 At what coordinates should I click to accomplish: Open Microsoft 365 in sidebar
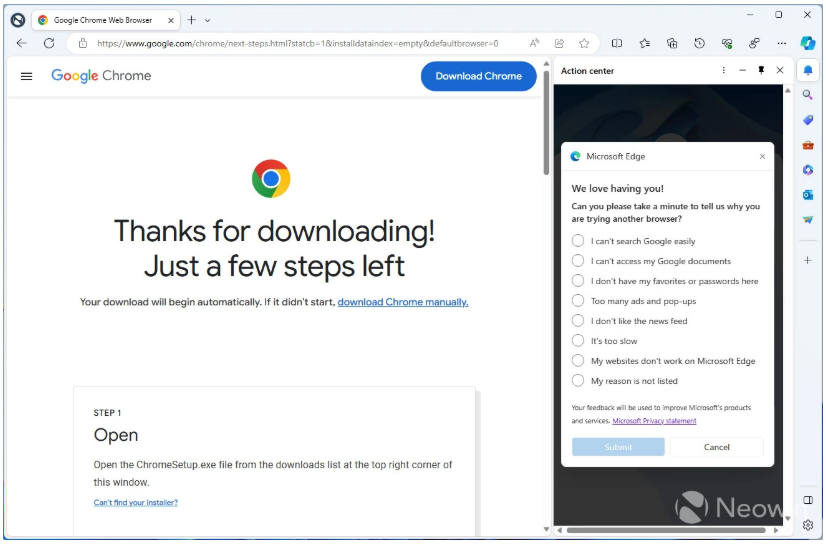tap(808, 170)
